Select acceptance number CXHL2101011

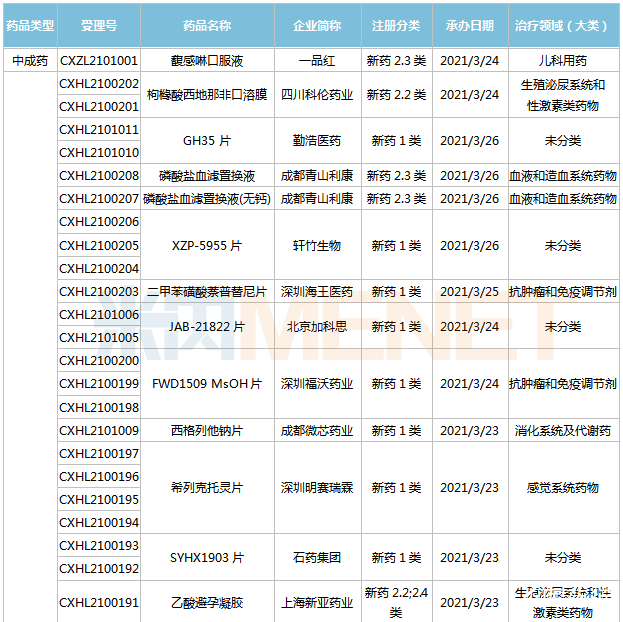(x=99, y=130)
